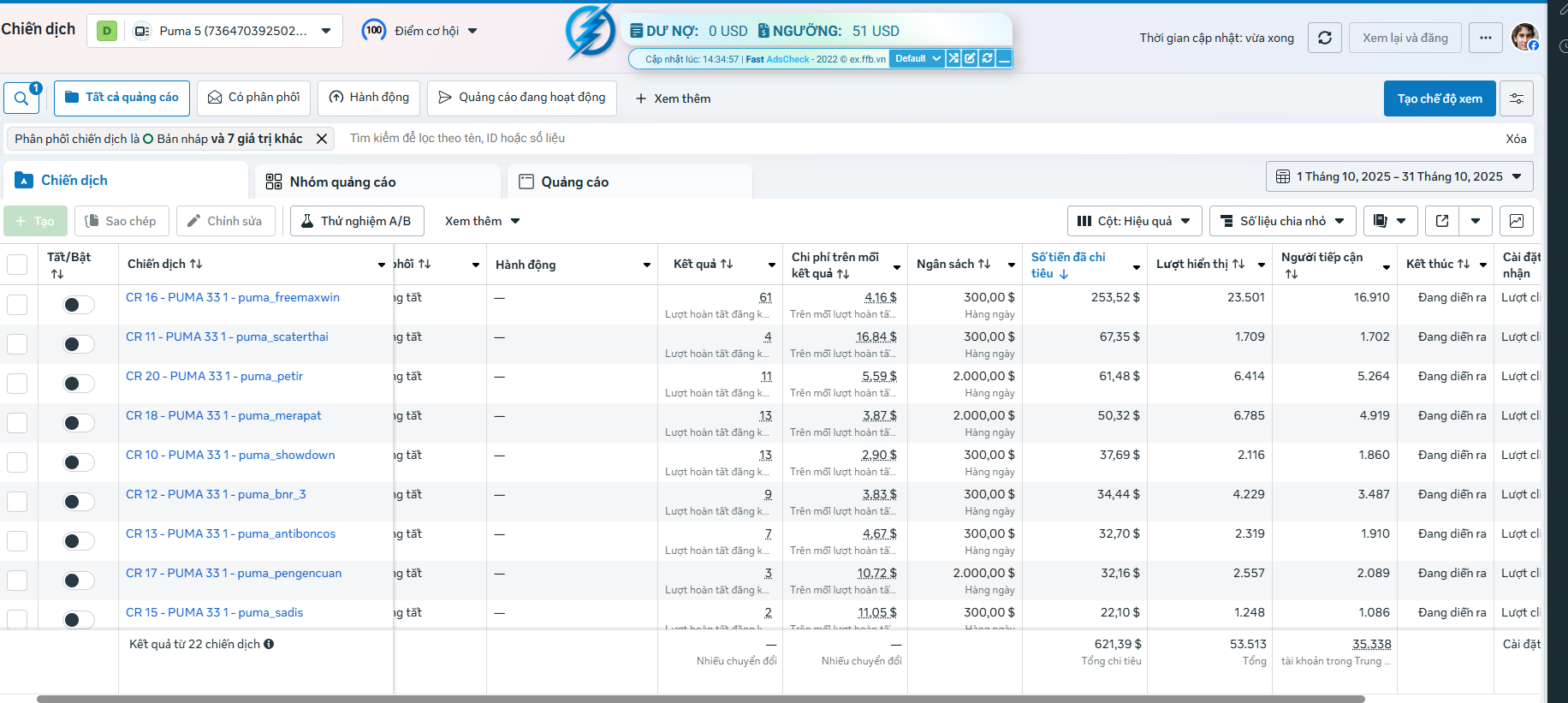Viewport: 1568px width, 703px height.
Task: Toggle campaign CR 16 puma_freemaxwin on/off switch
Action: 79,305
